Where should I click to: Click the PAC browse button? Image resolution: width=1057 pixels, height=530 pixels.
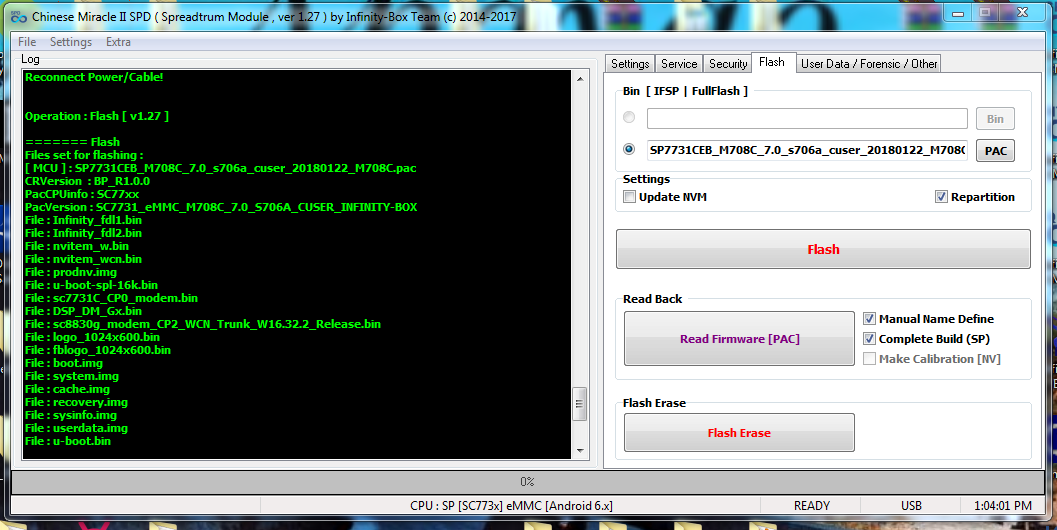(x=995, y=150)
